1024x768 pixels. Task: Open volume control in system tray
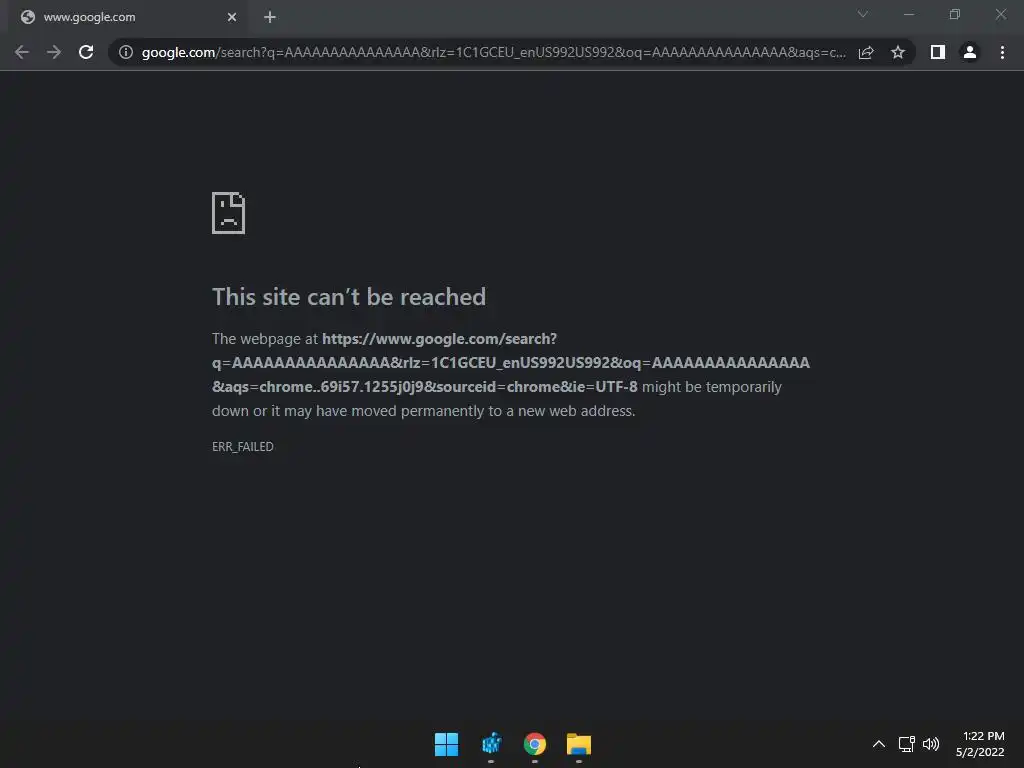pyautogui.click(x=931, y=744)
